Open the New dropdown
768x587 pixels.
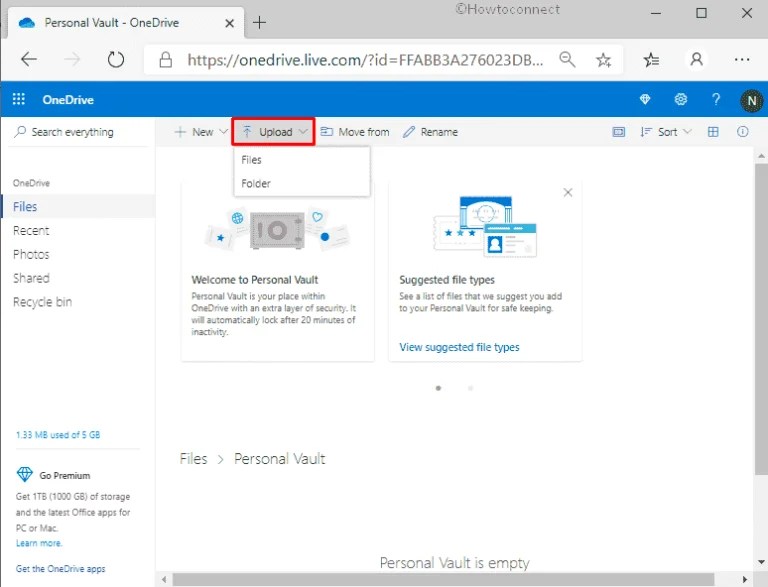(x=201, y=132)
